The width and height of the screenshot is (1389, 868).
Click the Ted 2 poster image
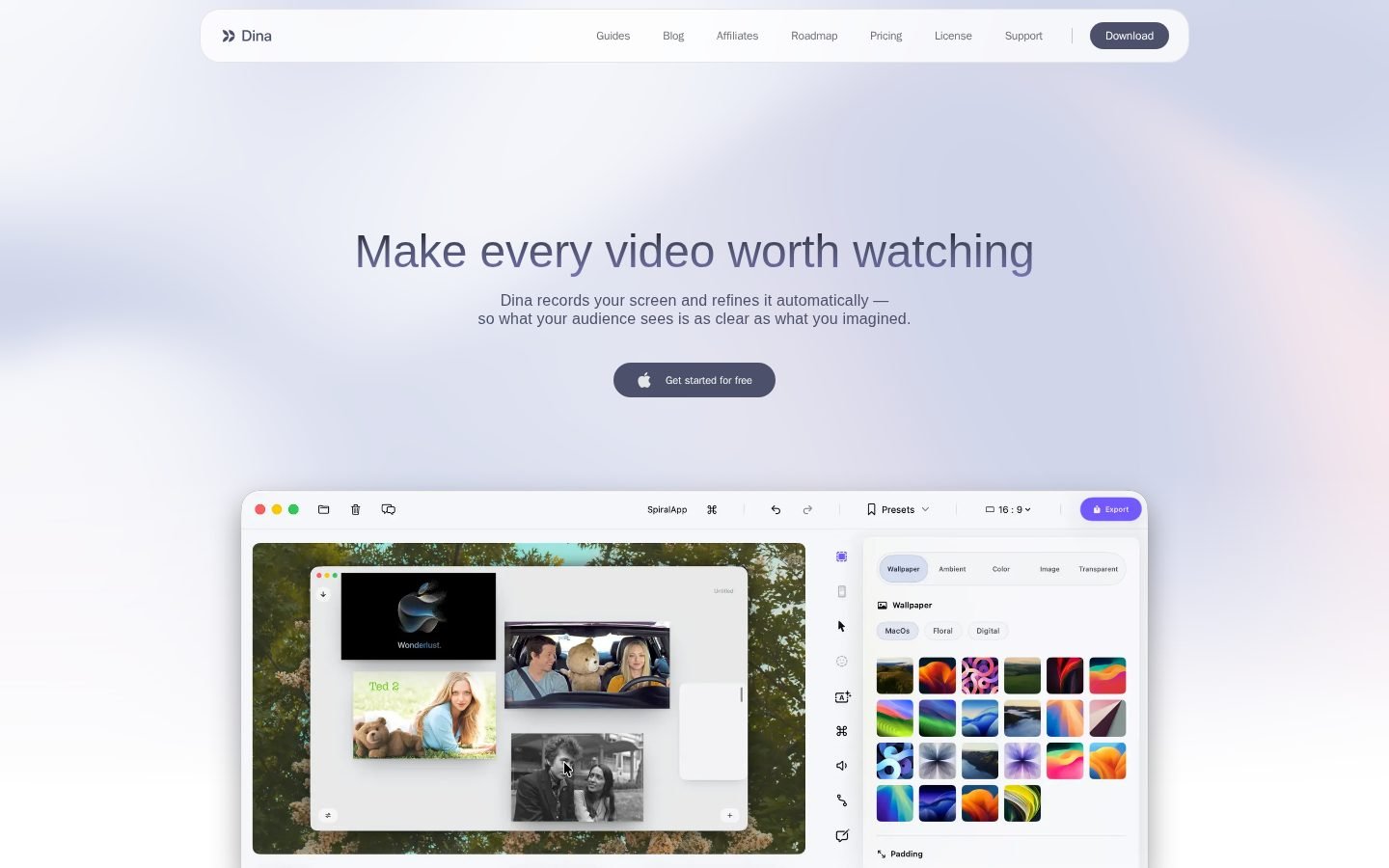(424, 715)
